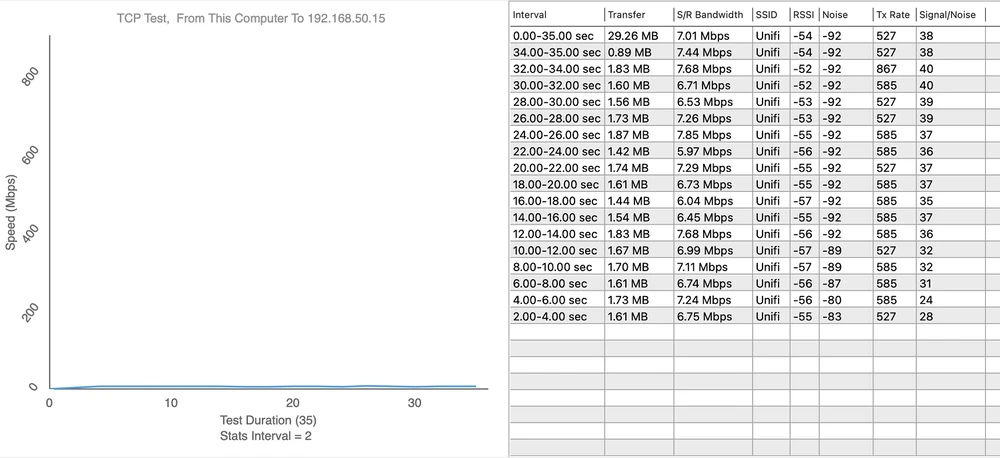This screenshot has height=458, width=1000.
Task: Select the 2.00-4.00 sec interval row
Action: (556, 316)
